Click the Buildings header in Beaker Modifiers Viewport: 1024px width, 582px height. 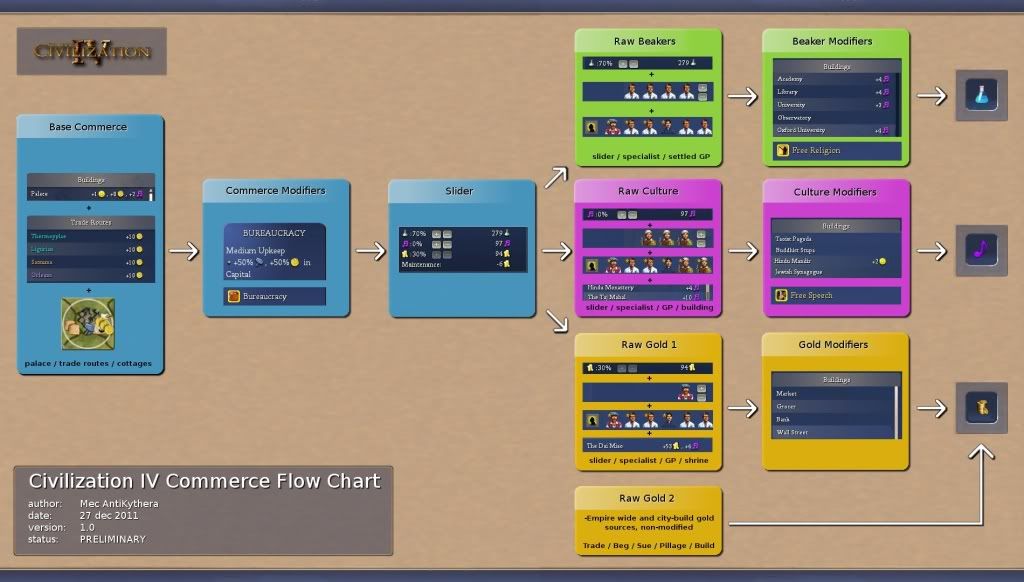coord(837,67)
